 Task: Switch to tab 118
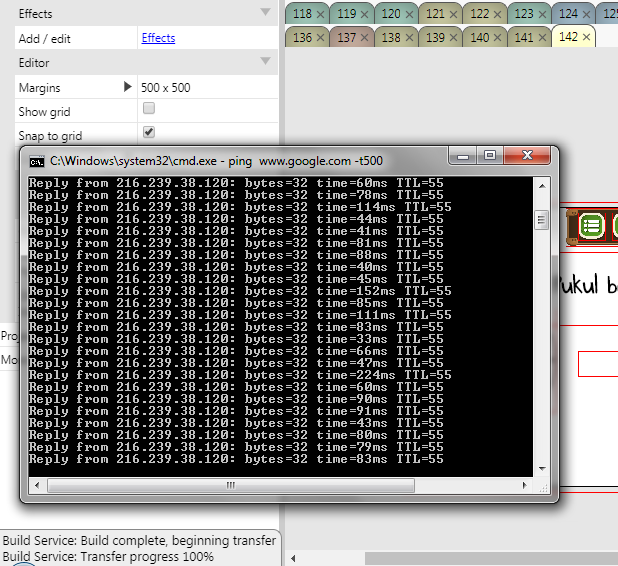302,14
